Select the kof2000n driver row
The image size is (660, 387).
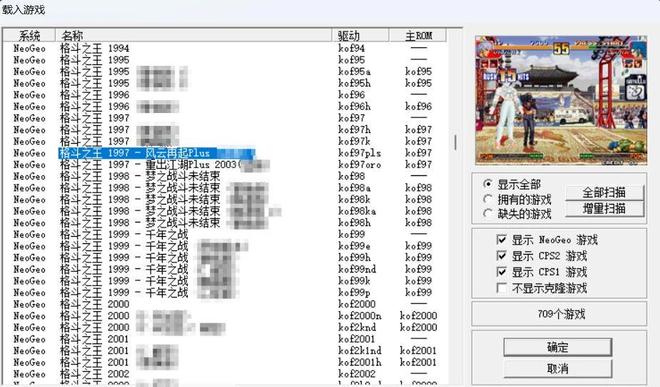click(225, 316)
